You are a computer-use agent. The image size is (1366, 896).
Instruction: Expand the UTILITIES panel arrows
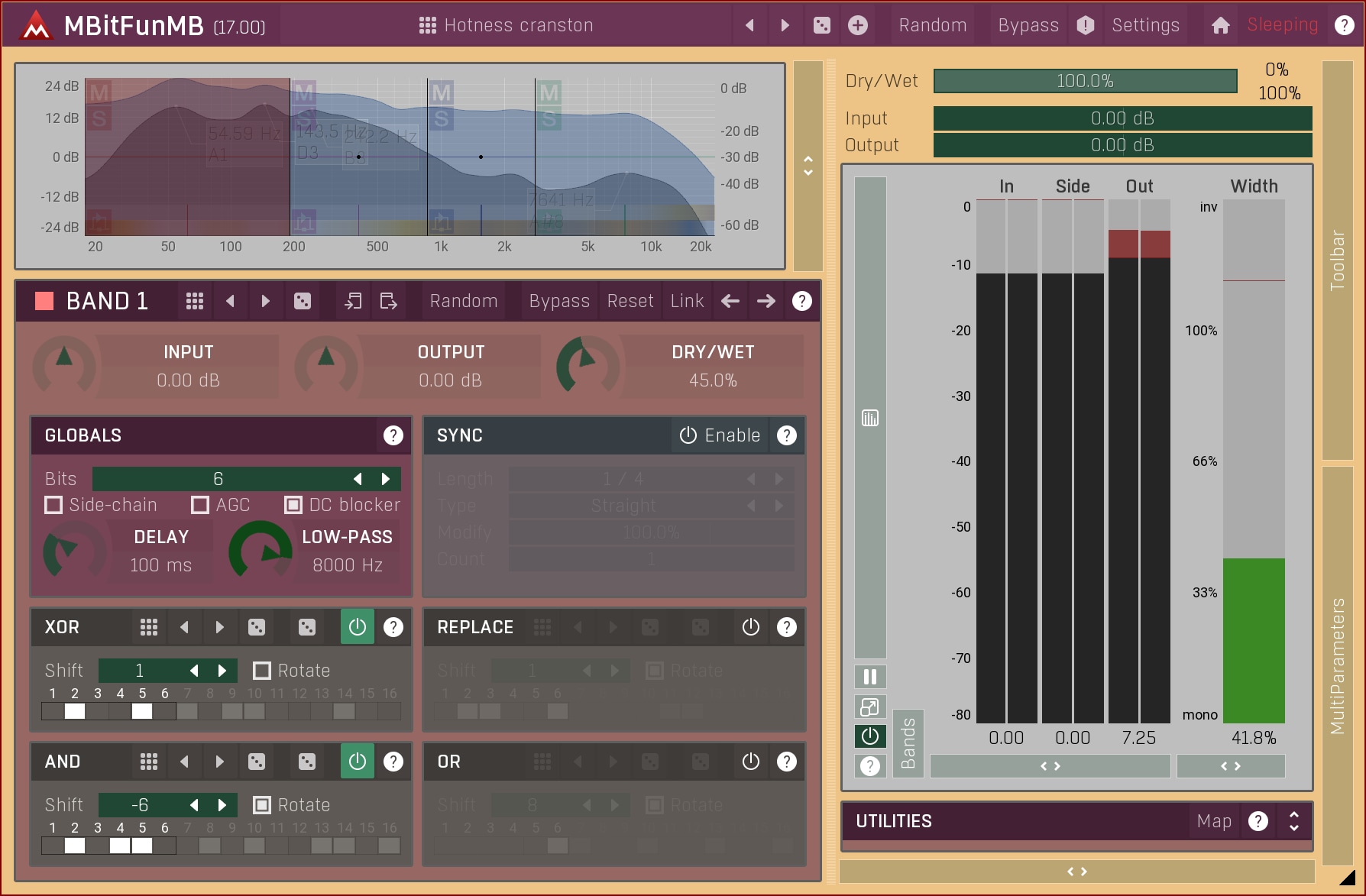click(1293, 821)
